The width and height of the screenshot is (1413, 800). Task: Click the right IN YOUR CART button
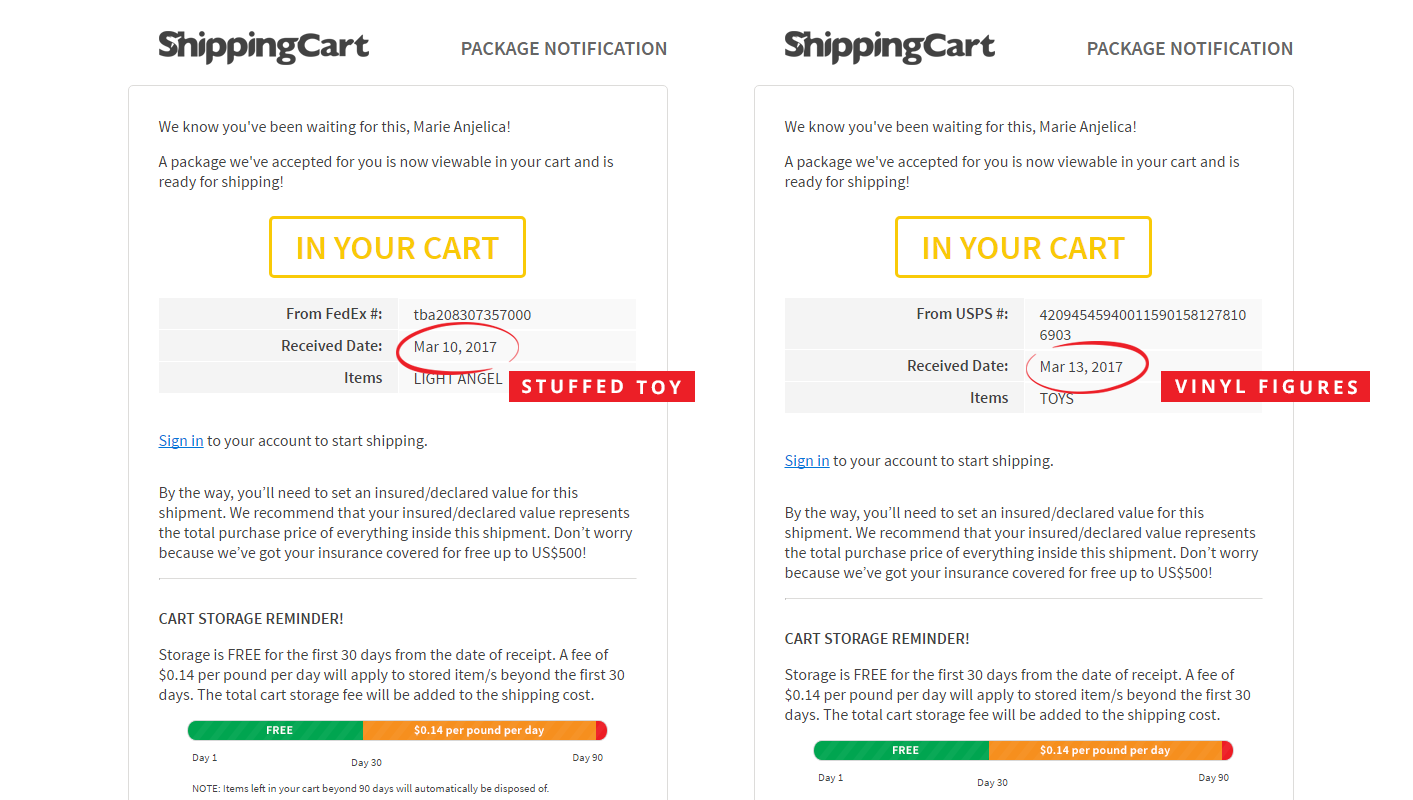(1023, 247)
